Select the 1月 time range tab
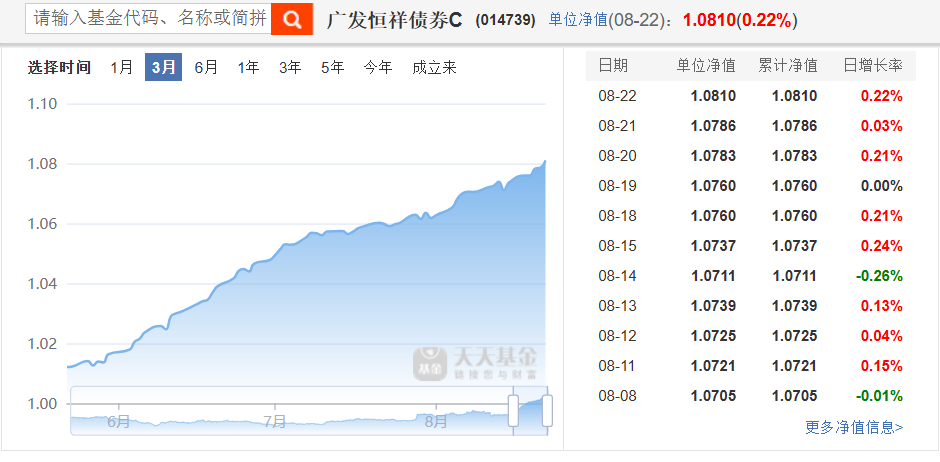This screenshot has width=940, height=462. tap(122, 67)
